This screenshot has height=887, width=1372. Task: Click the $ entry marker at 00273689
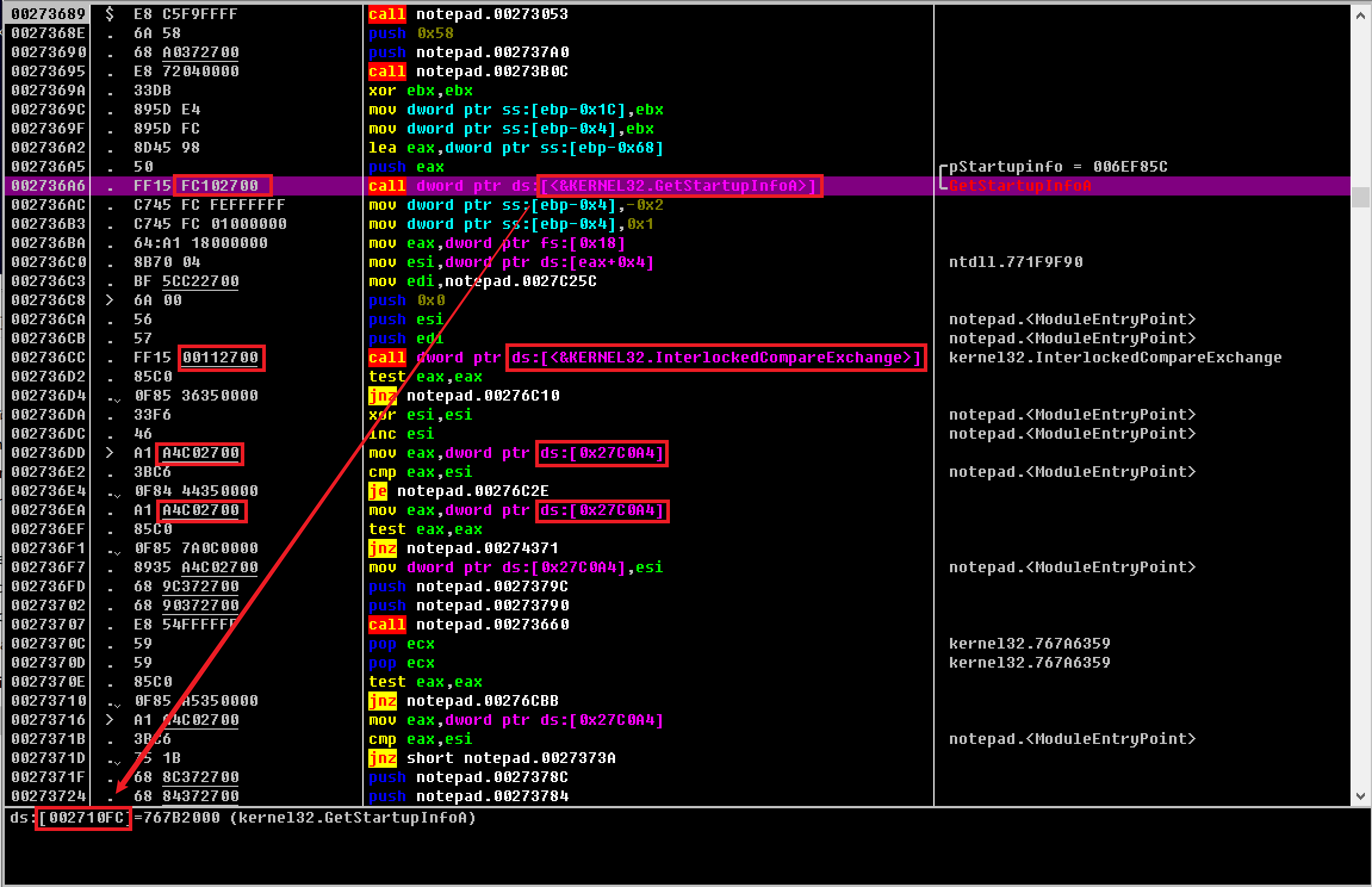click(x=110, y=14)
